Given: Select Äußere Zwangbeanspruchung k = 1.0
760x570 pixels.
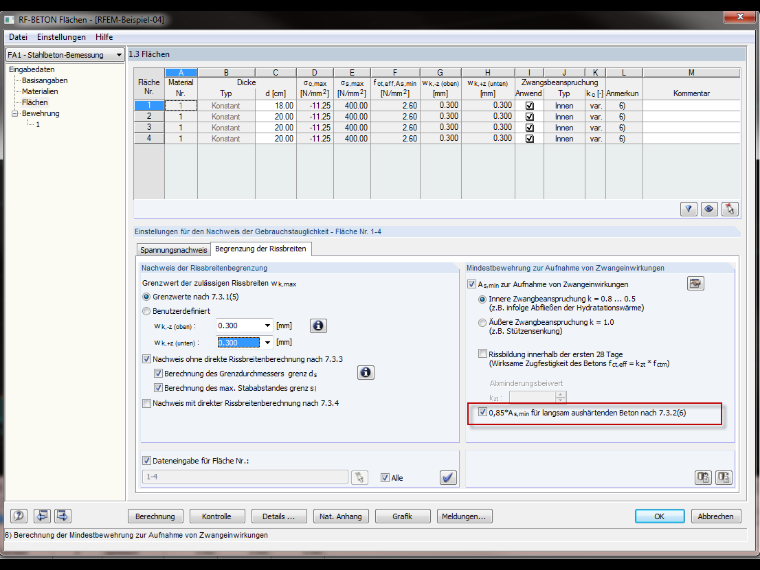Looking at the screenshot, I should tap(482, 323).
